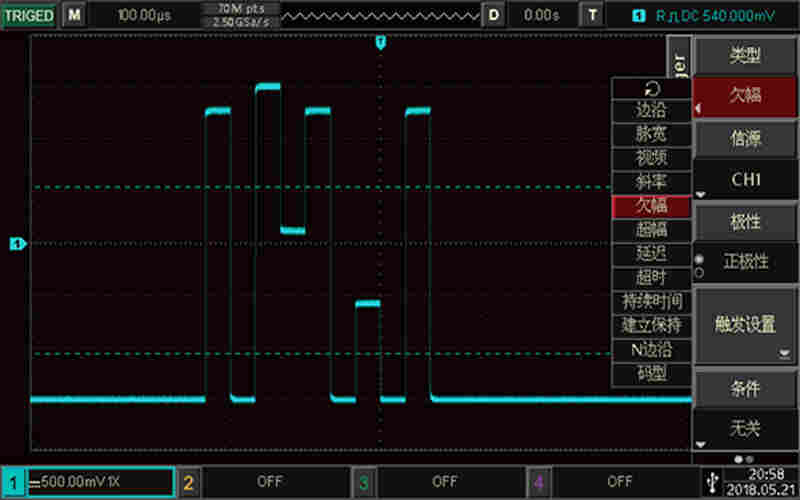800x500 pixels.
Task: Expand the CH1 source dropdown
Action: click(x=745, y=180)
